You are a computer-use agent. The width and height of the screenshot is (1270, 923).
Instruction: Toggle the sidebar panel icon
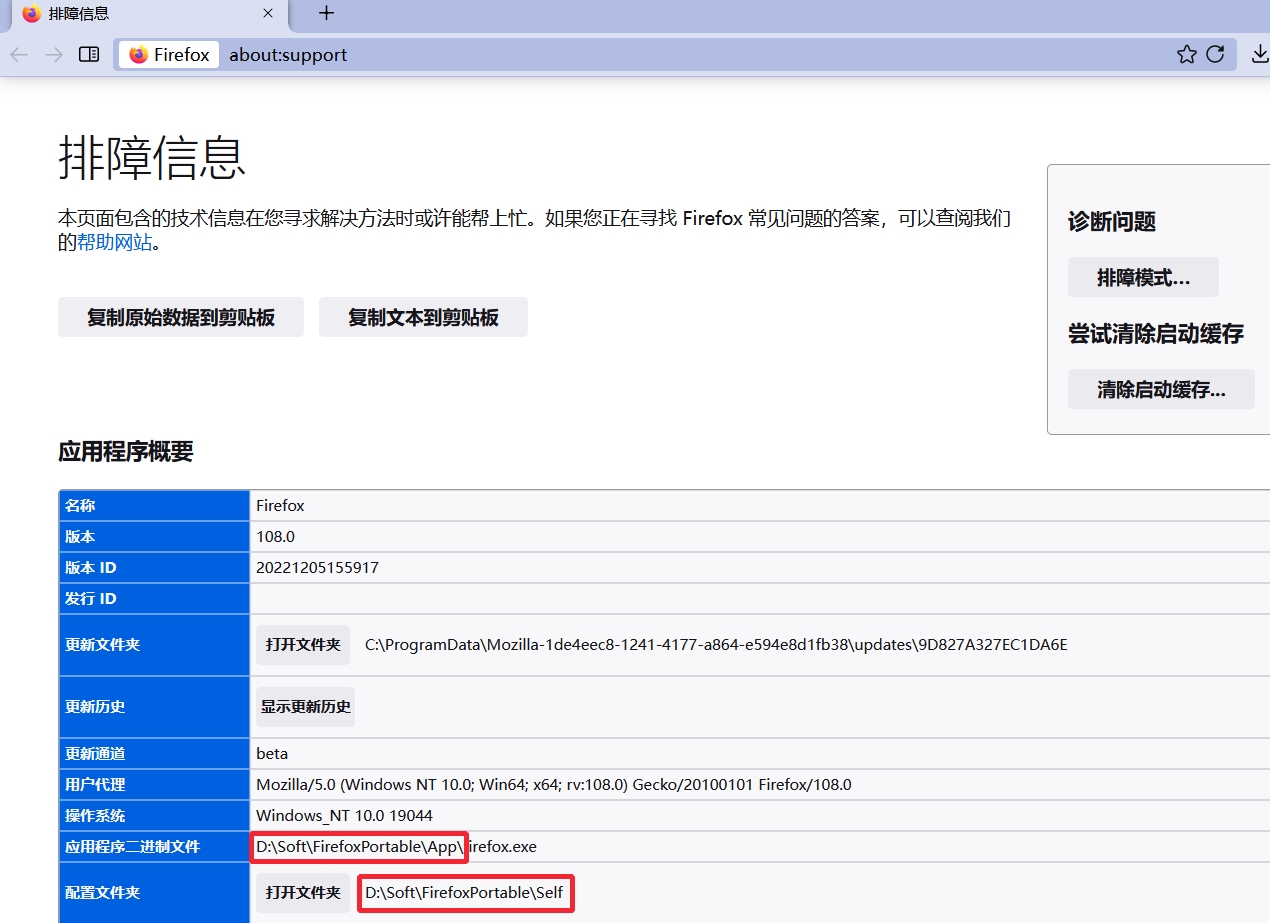(89, 54)
